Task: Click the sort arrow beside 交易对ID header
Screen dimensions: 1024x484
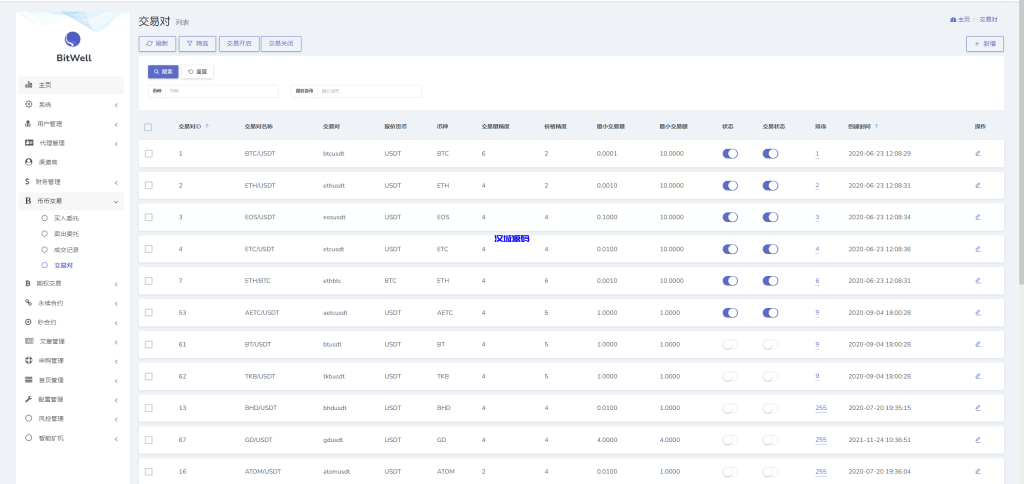Action: [x=207, y=127]
